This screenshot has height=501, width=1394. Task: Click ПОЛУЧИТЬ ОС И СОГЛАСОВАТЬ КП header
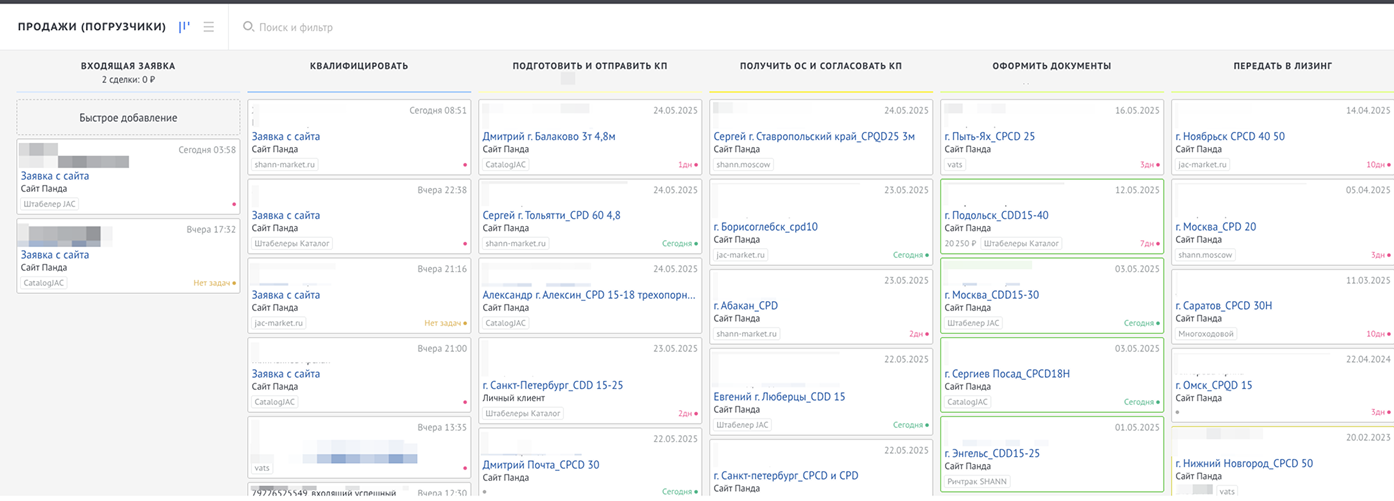pyautogui.click(x=821, y=66)
